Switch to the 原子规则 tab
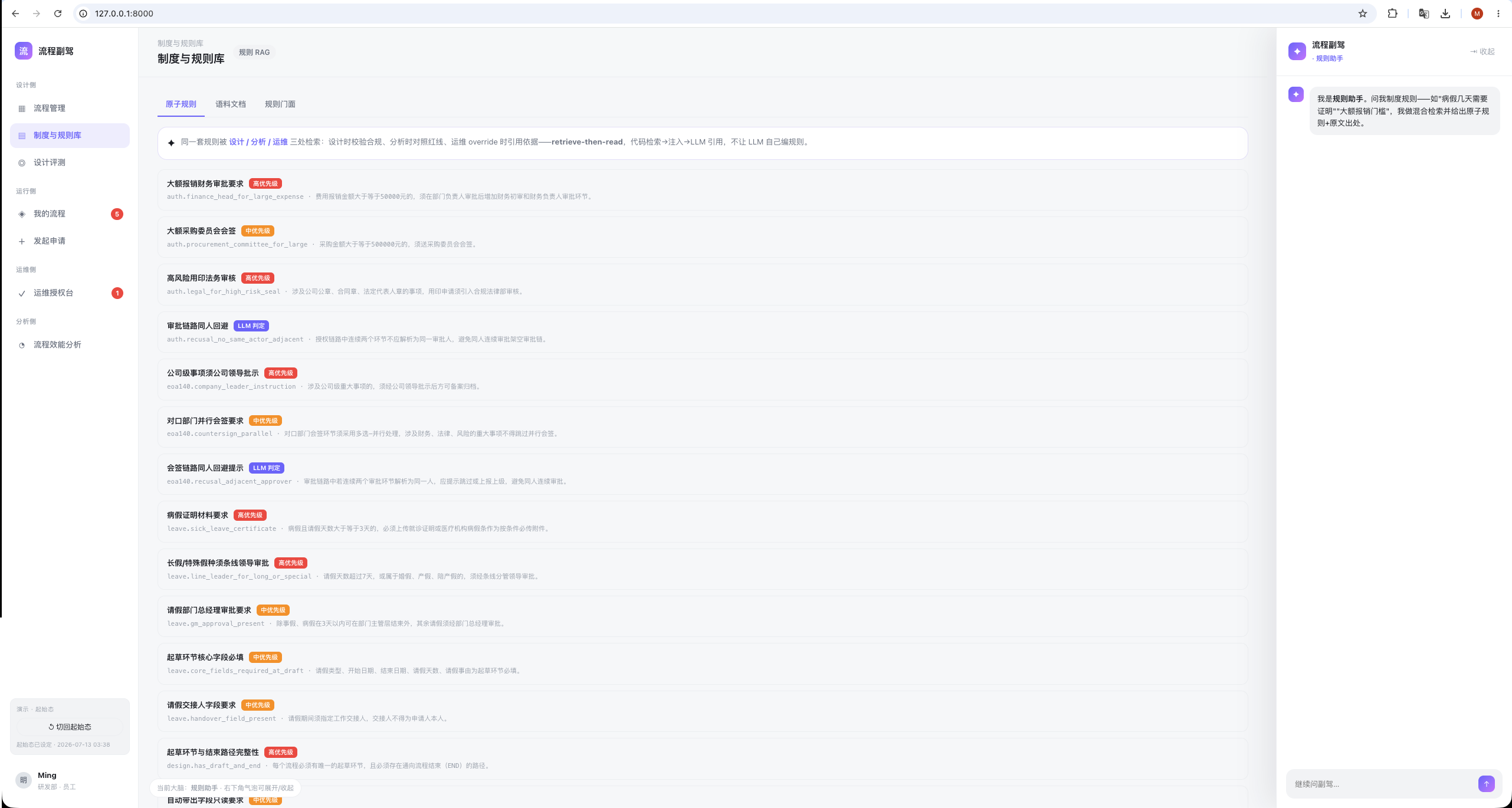The width and height of the screenshot is (1512, 808). (181, 104)
